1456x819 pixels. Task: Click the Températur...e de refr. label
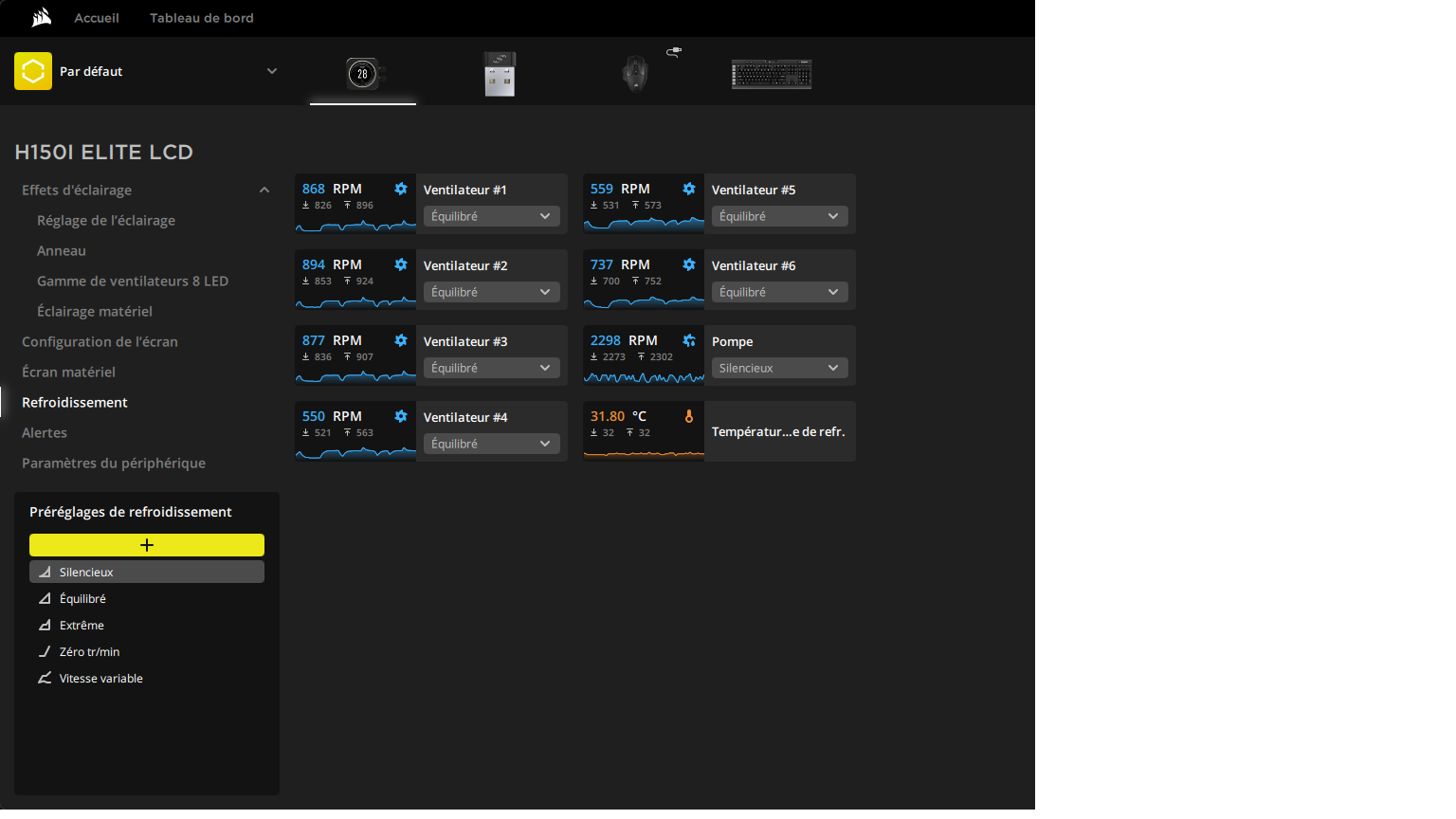point(778,431)
